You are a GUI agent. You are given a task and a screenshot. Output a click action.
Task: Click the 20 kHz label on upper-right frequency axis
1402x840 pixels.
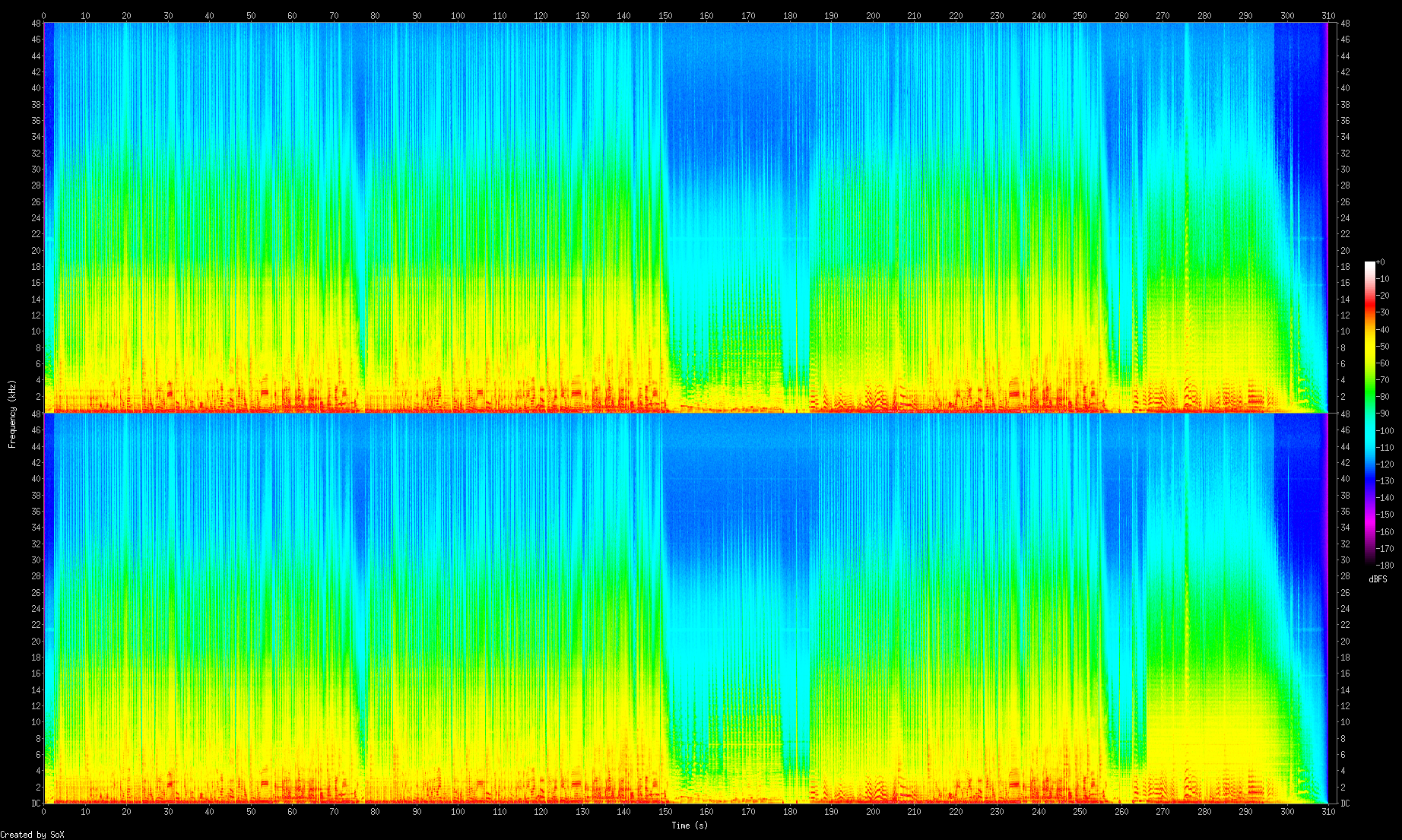coord(1344,251)
